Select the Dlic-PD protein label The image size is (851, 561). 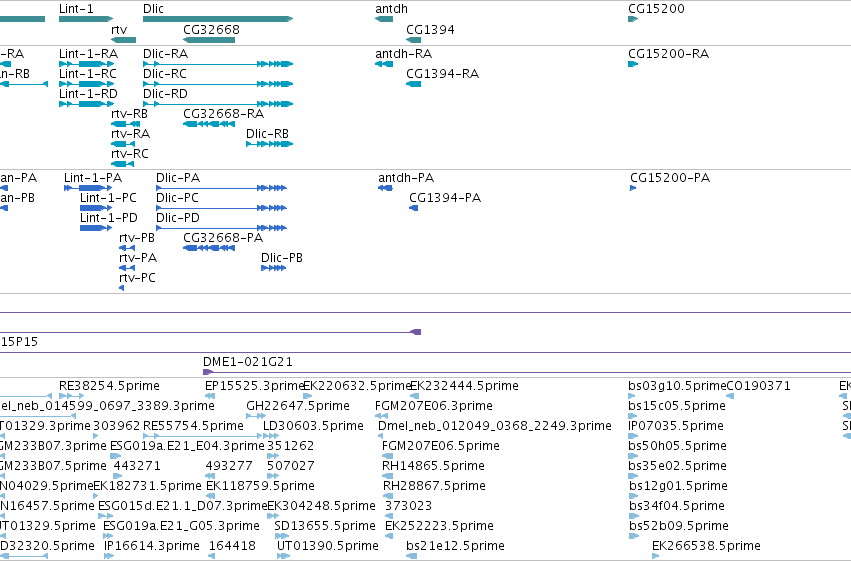click(177, 218)
